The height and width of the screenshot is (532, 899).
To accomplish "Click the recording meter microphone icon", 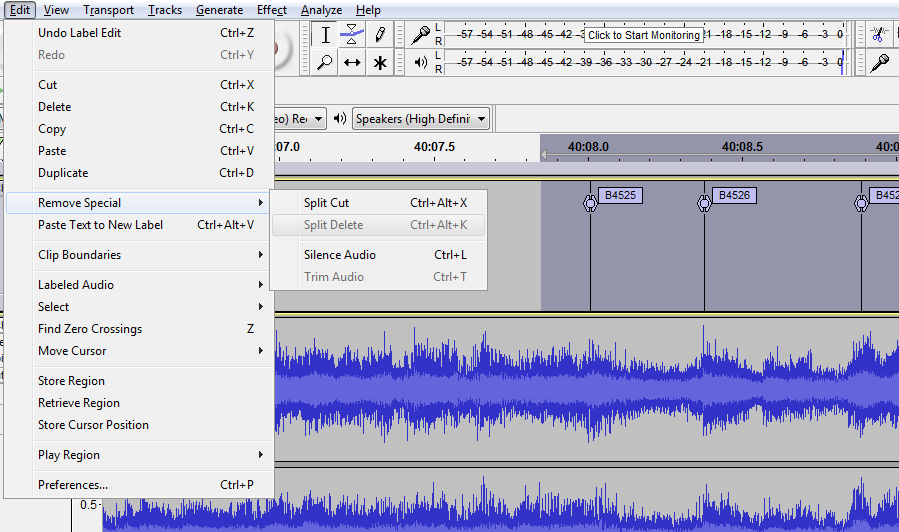I will (x=420, y=35).
